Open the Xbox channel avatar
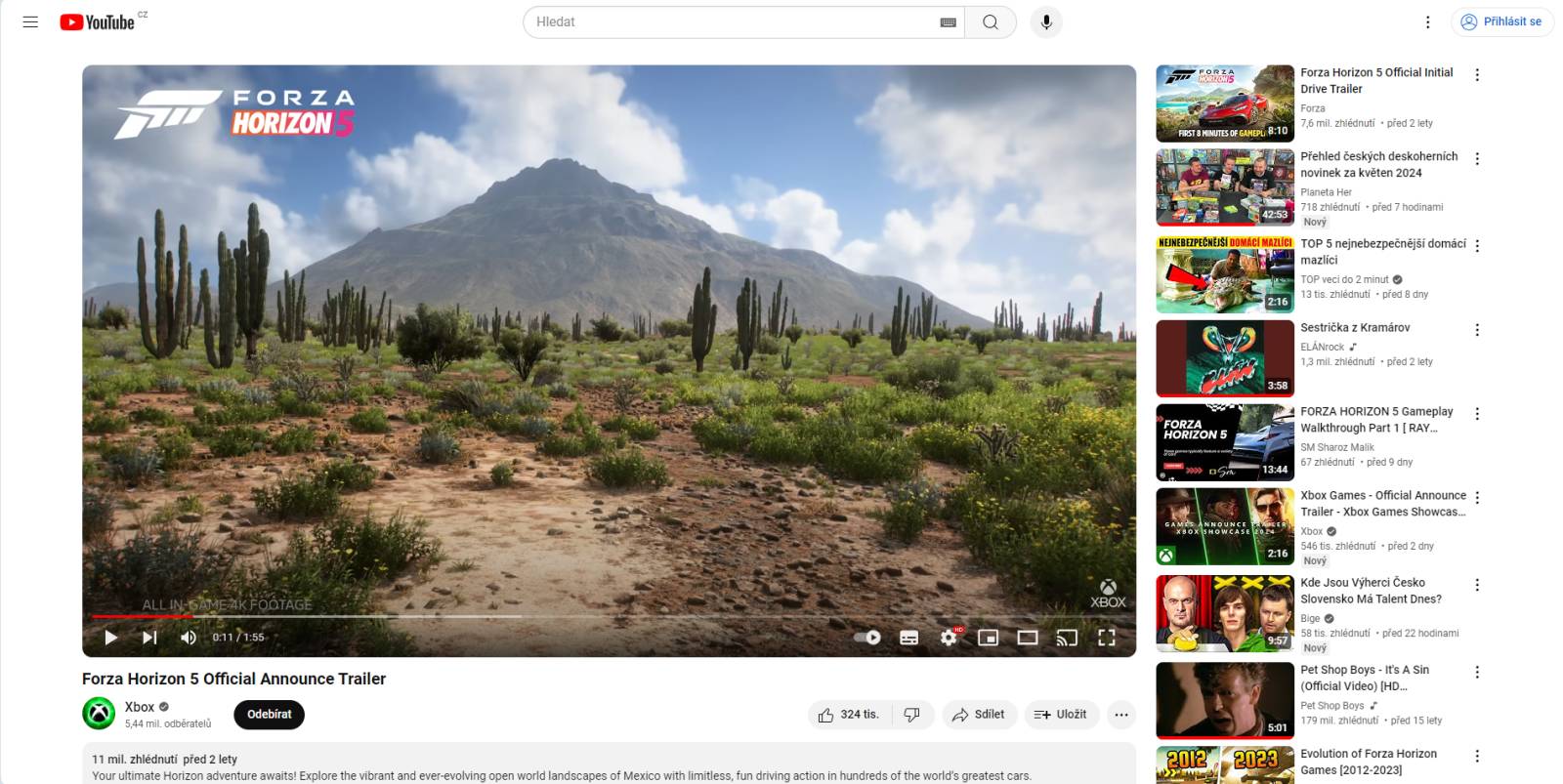The height and width of the screenshot is (784, 1563). [x=99, y=714]
